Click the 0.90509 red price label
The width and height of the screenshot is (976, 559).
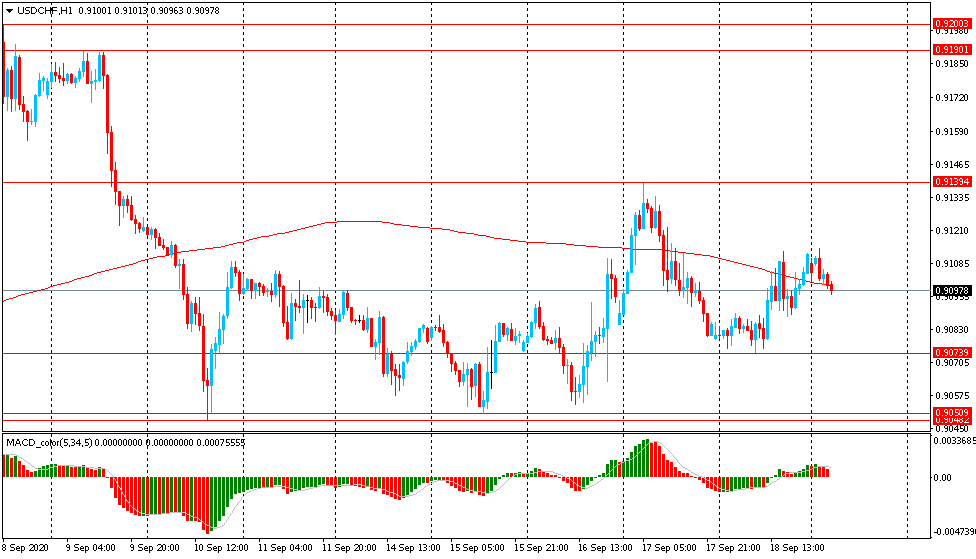click(x=953, y=413)
